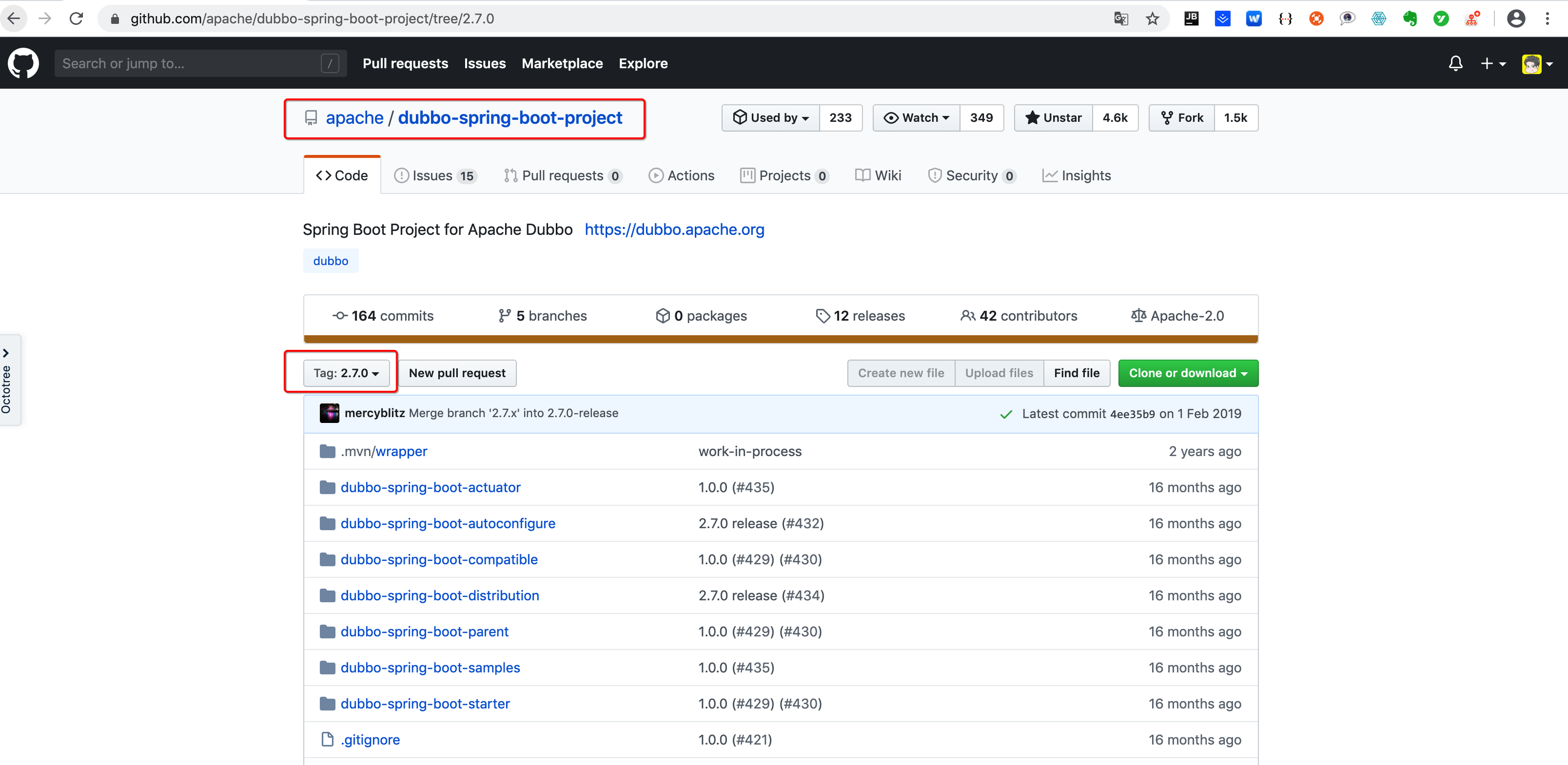Open the Used by dropdown
The image size is (1568, 765).
pyautogui.click(x=771, y=118)
